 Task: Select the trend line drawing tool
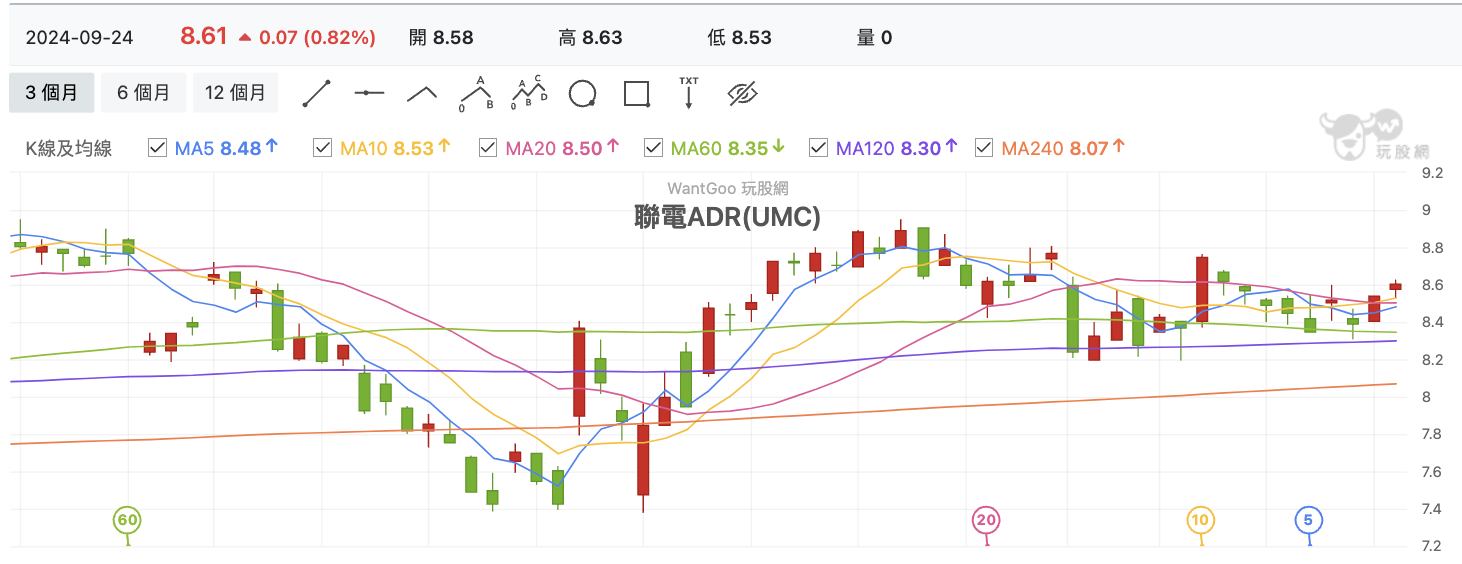pos(317,93)
